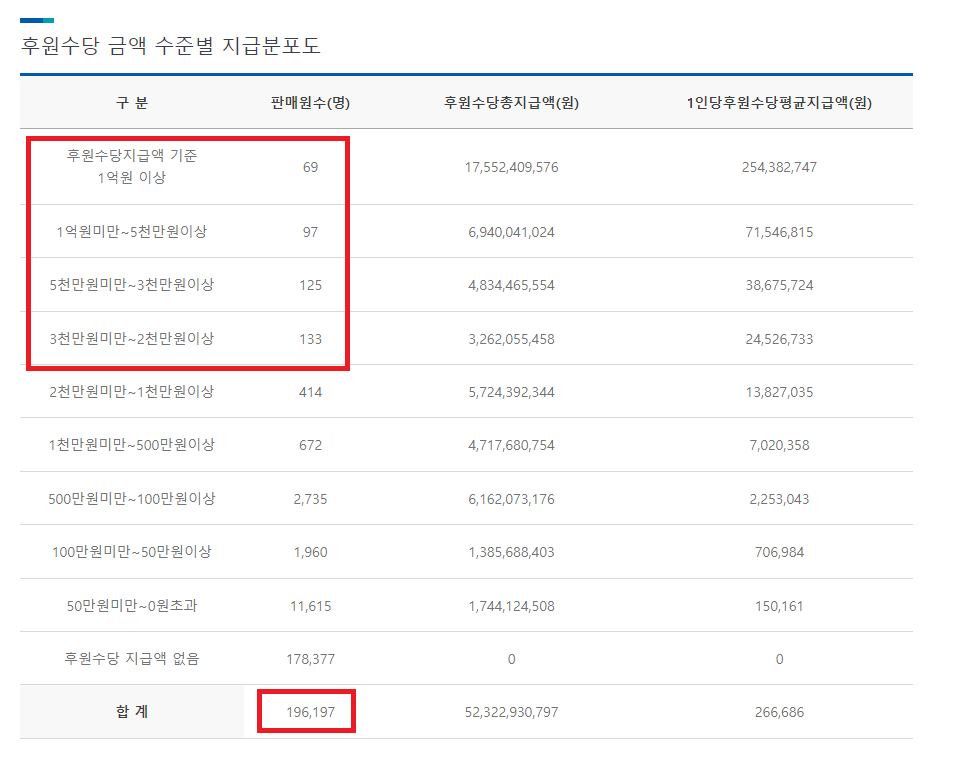Click total payout 1,385,688,403

pyautogui.click(x=511, y=552)
